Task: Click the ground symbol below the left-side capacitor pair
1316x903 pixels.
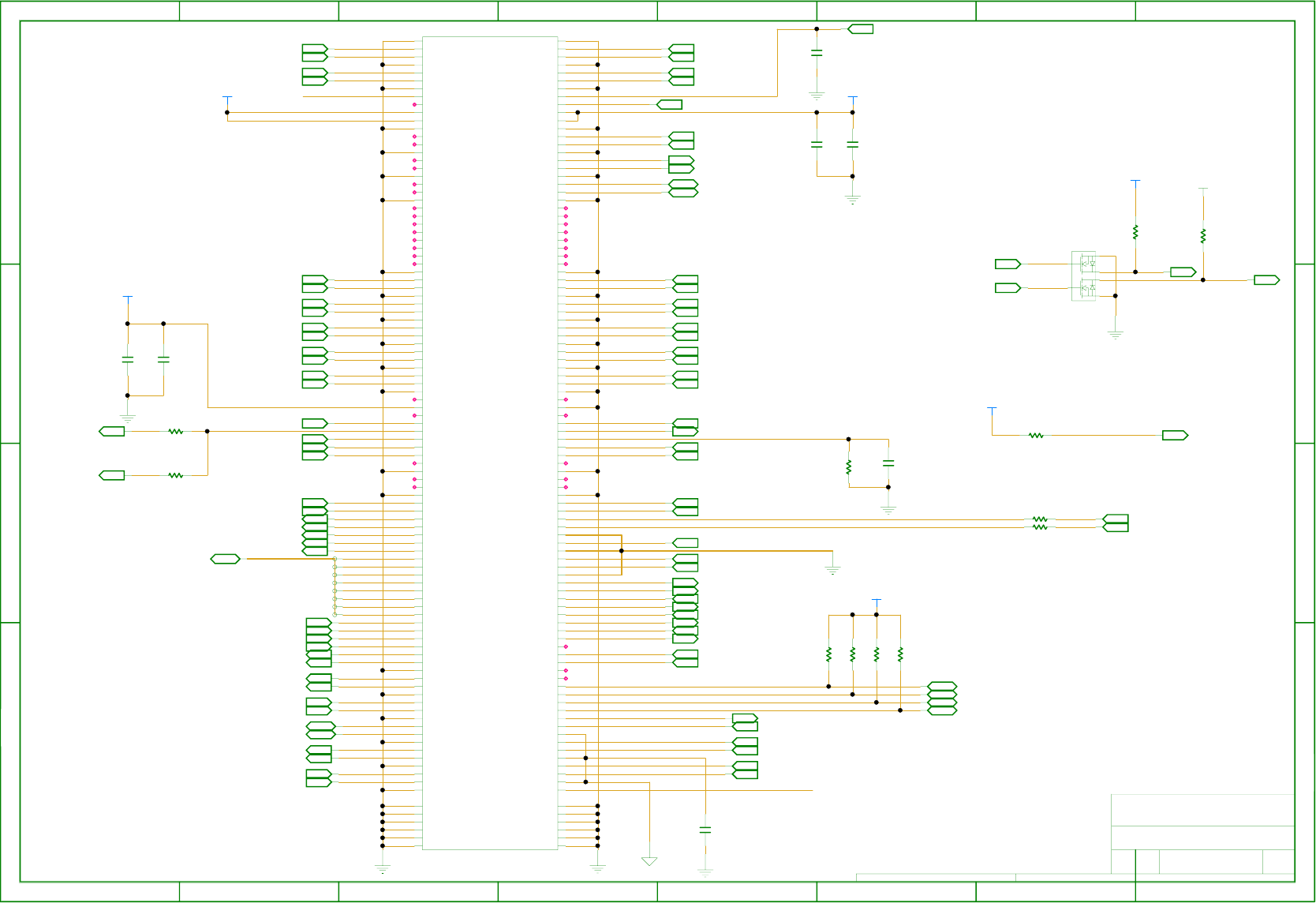Action: 128,418
